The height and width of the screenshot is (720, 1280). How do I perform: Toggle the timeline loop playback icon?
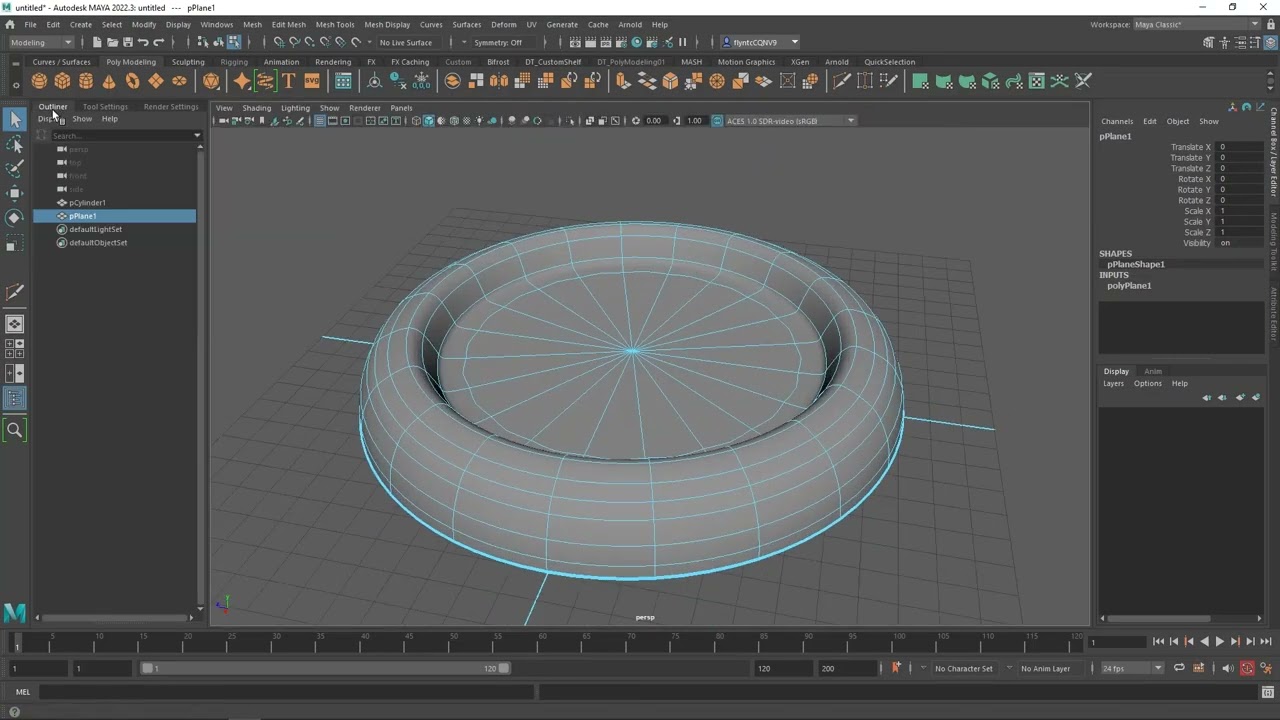(x=1179, y=668)
